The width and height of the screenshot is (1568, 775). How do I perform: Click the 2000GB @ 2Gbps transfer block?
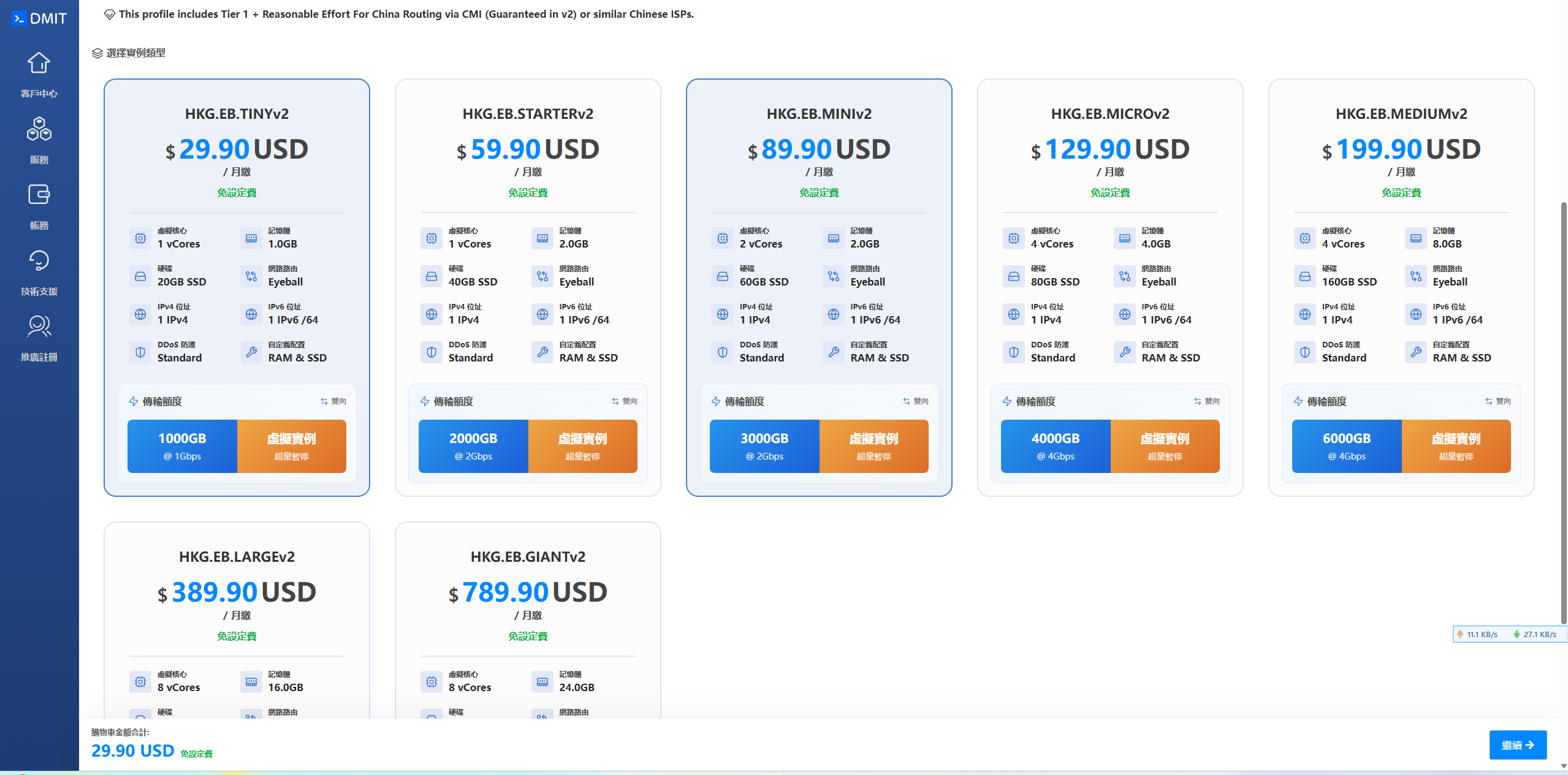(x=473, y=446)
